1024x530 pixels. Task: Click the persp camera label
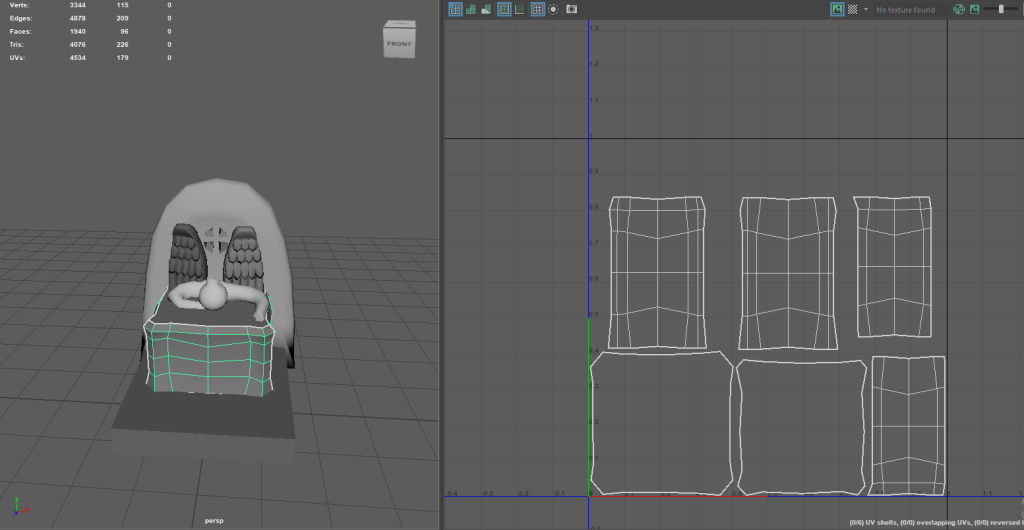215,521
